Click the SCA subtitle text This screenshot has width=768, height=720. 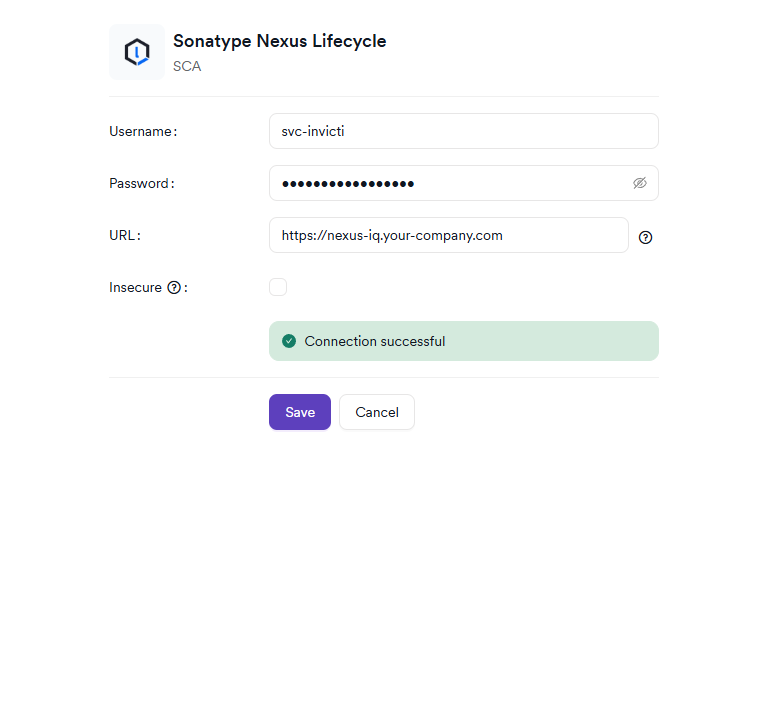[187, 66]
